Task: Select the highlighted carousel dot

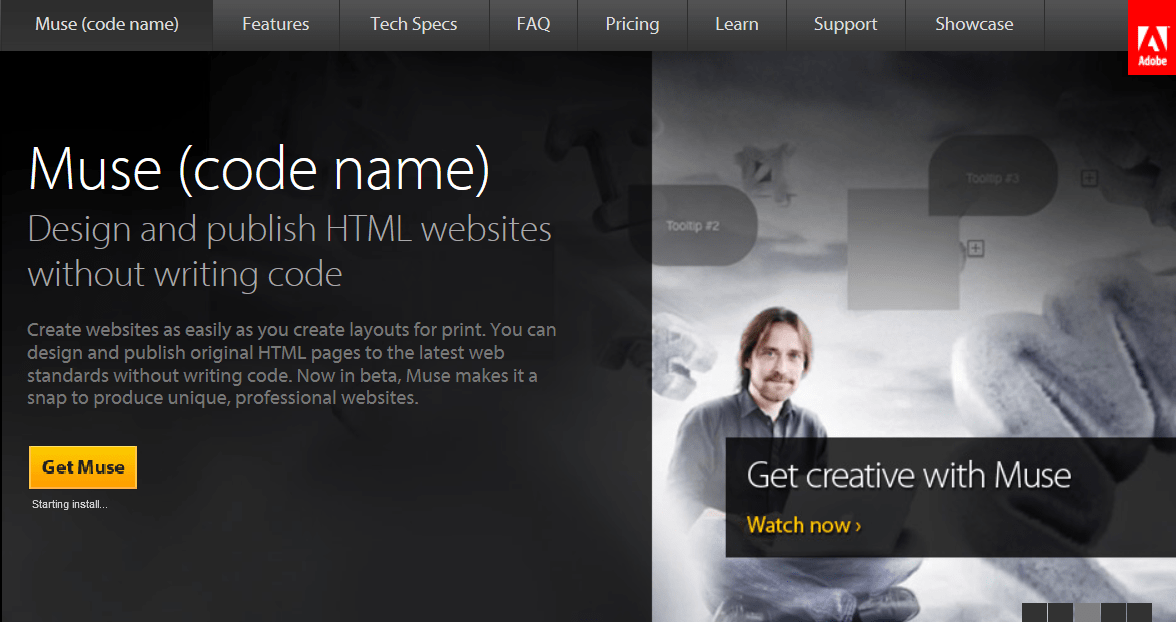Action: tap(1087, 610)
